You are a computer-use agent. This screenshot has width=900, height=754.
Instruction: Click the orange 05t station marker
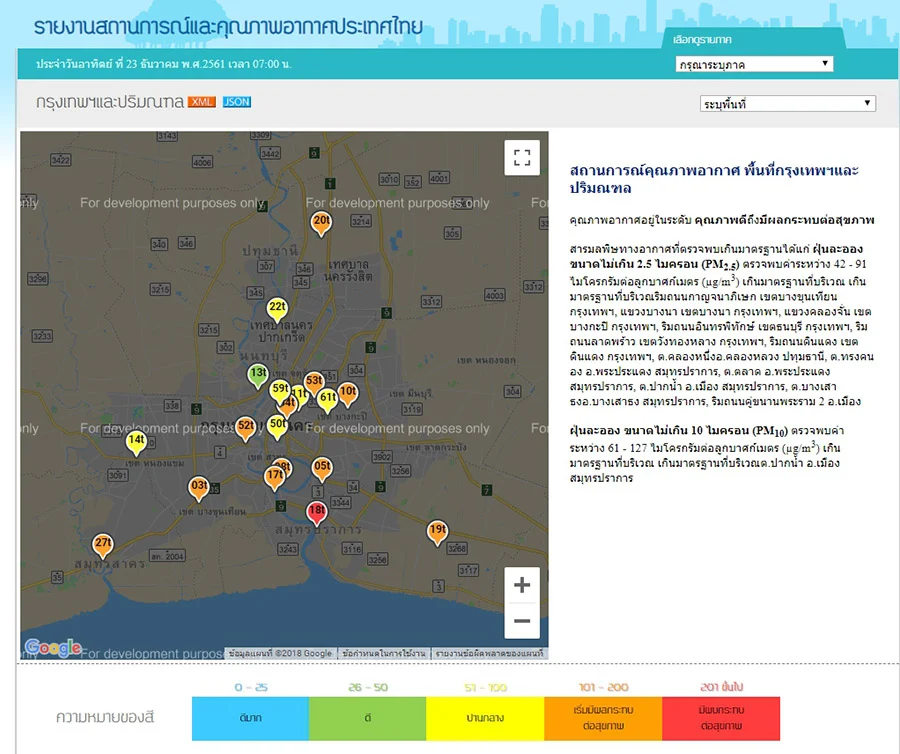322,469
